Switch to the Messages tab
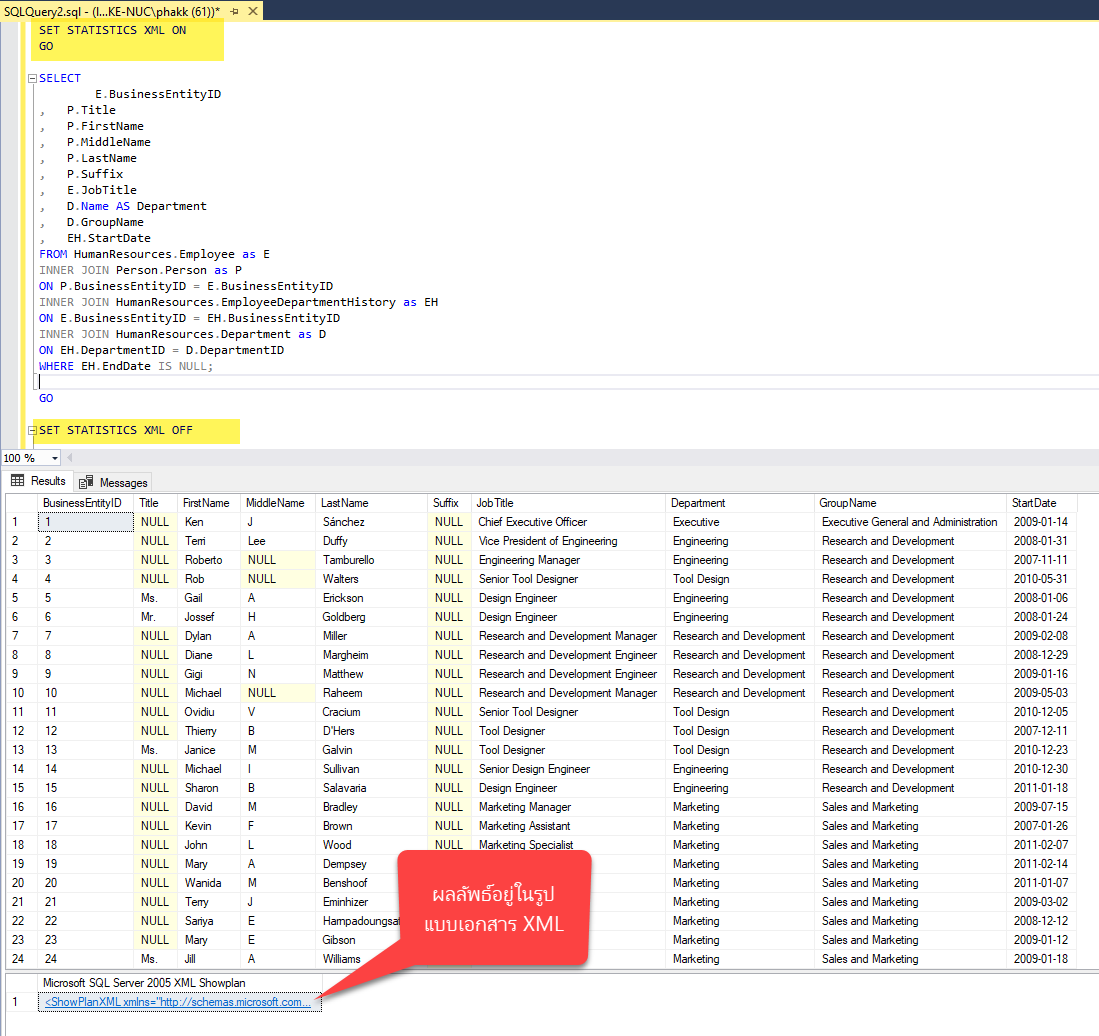1099x1036 pixels. [120, 481]
